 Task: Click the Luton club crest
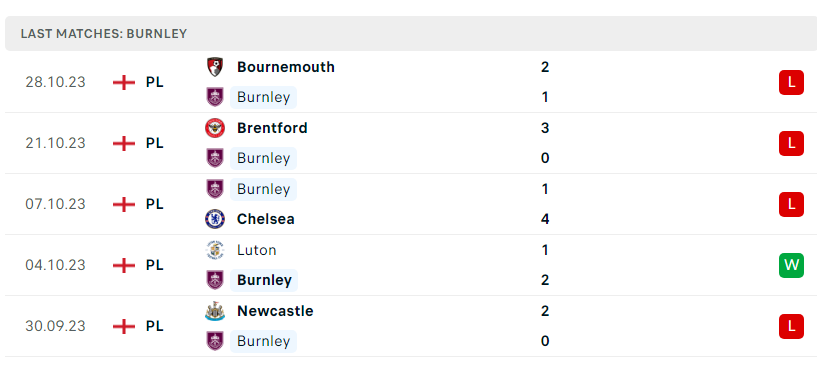click(215, 250)
